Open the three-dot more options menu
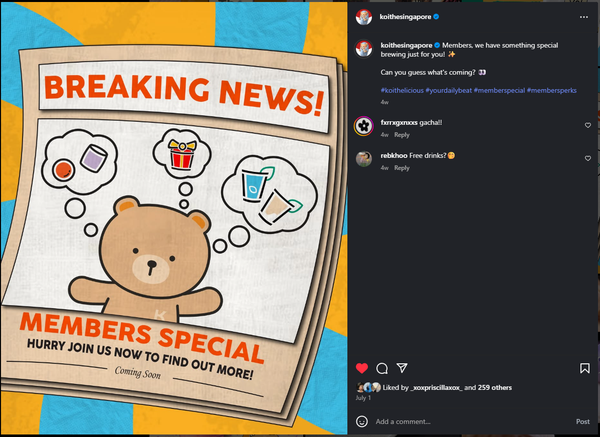 [x=584, y=17]
